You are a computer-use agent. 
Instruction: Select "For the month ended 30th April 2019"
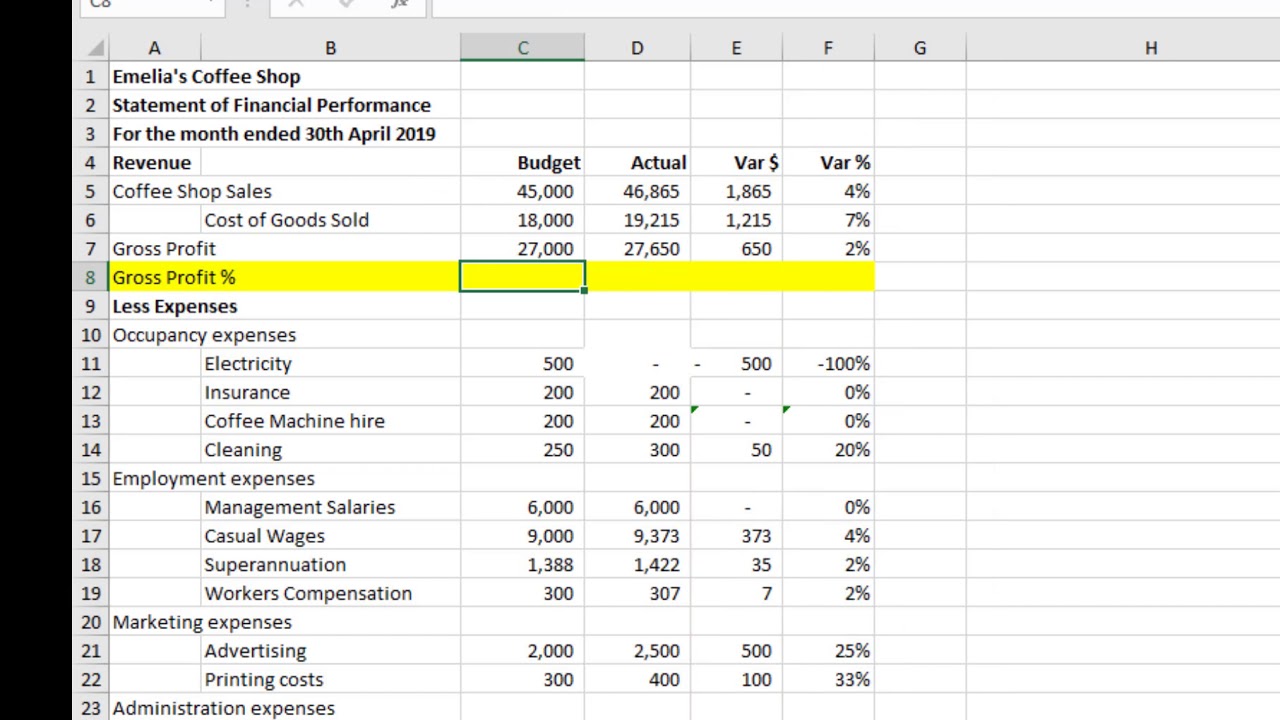pyautogui.click(x=274, y=134)
